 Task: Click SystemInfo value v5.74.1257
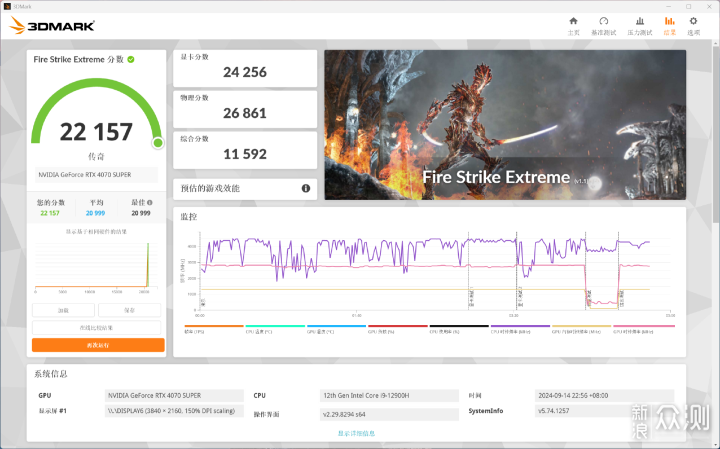[x=604, y=411]
